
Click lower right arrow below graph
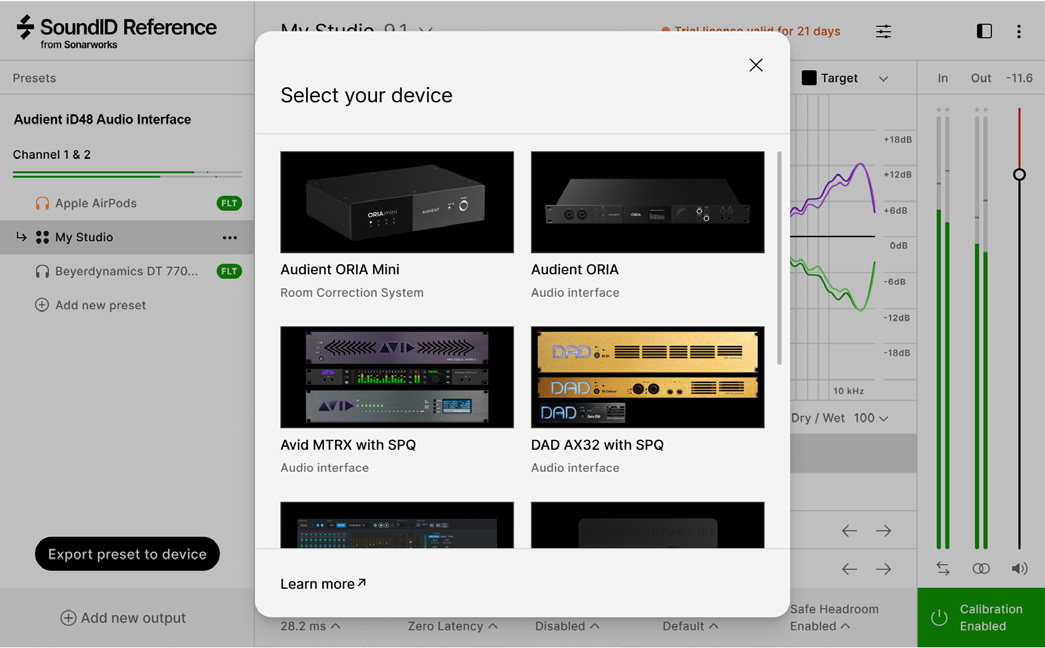click(x=884, y=569)
